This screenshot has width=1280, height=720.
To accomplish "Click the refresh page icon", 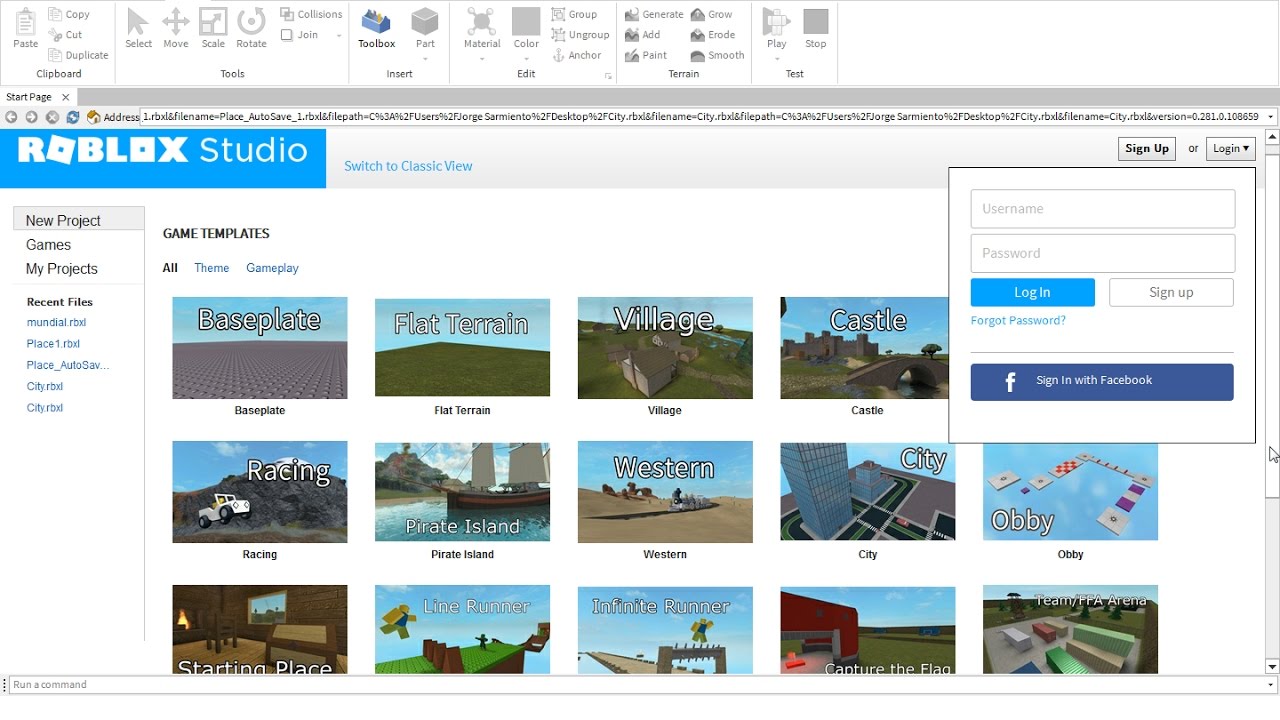I will (x=73, y=117).
